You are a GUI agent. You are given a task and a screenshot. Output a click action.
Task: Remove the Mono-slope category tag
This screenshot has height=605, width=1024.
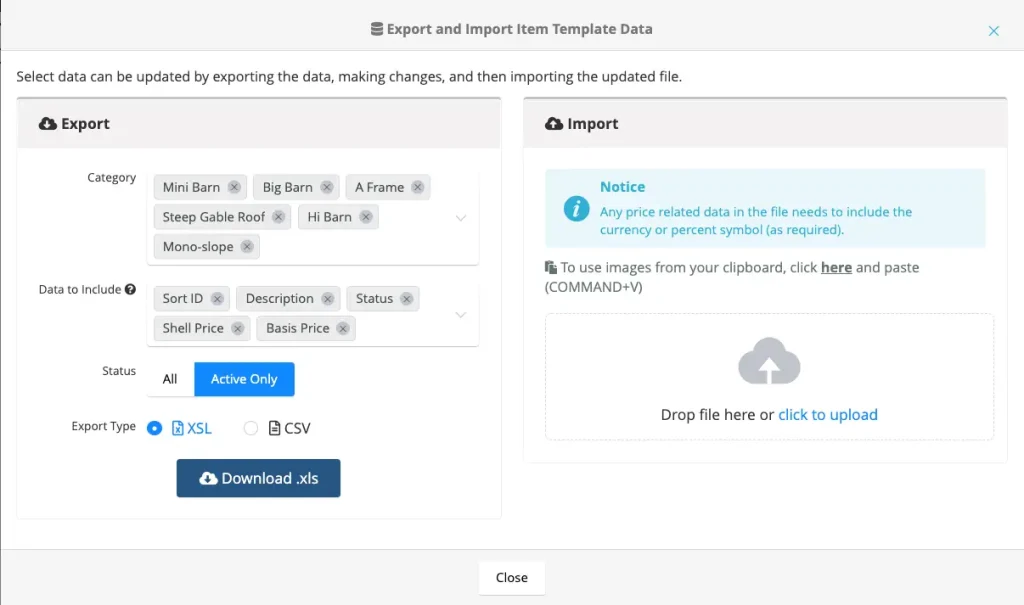click(247, 247)
